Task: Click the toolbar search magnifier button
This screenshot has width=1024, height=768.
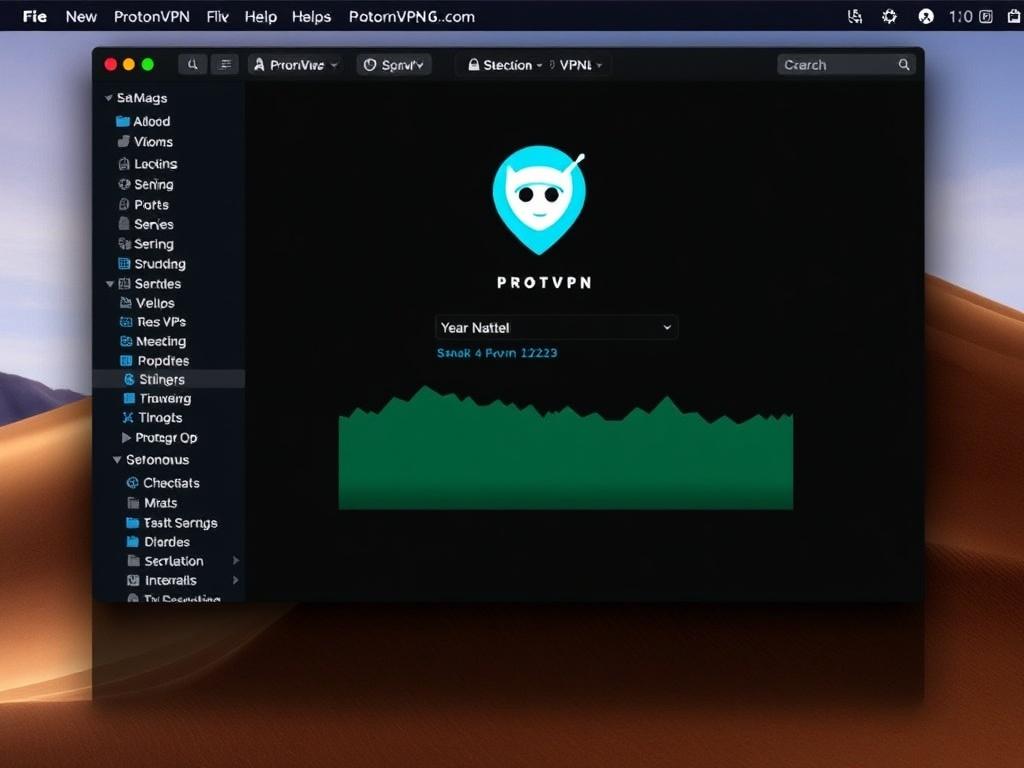Action: click(x=193, y=64)
